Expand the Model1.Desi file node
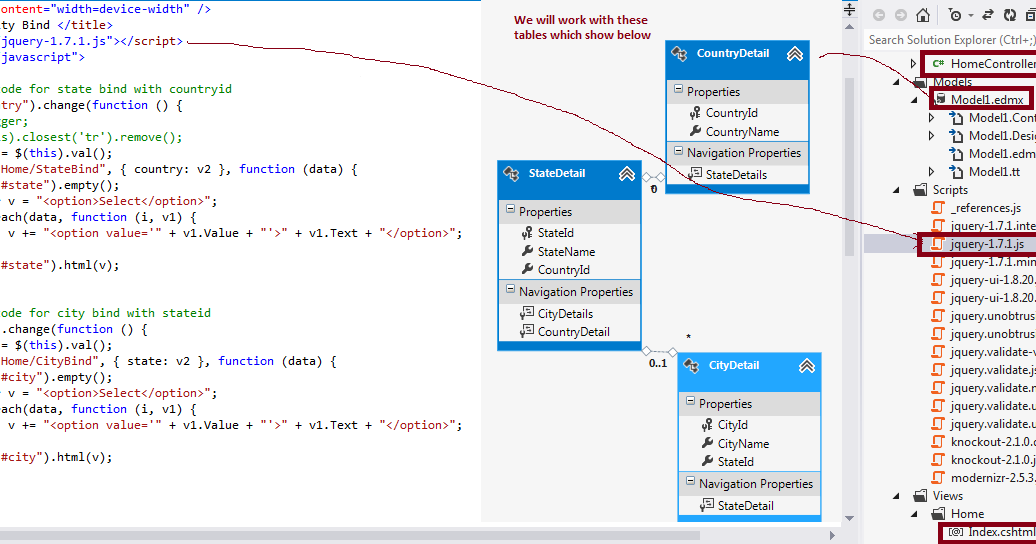The height and width of the screenshot is (544, 1036). 932,136
